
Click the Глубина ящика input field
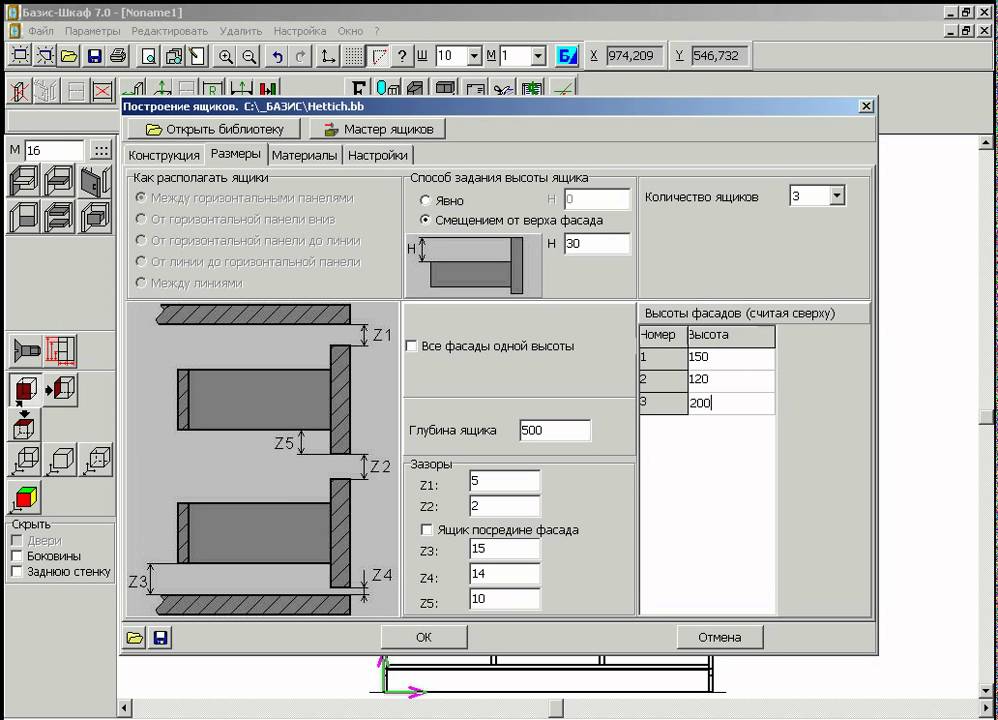tap(555, 430)
